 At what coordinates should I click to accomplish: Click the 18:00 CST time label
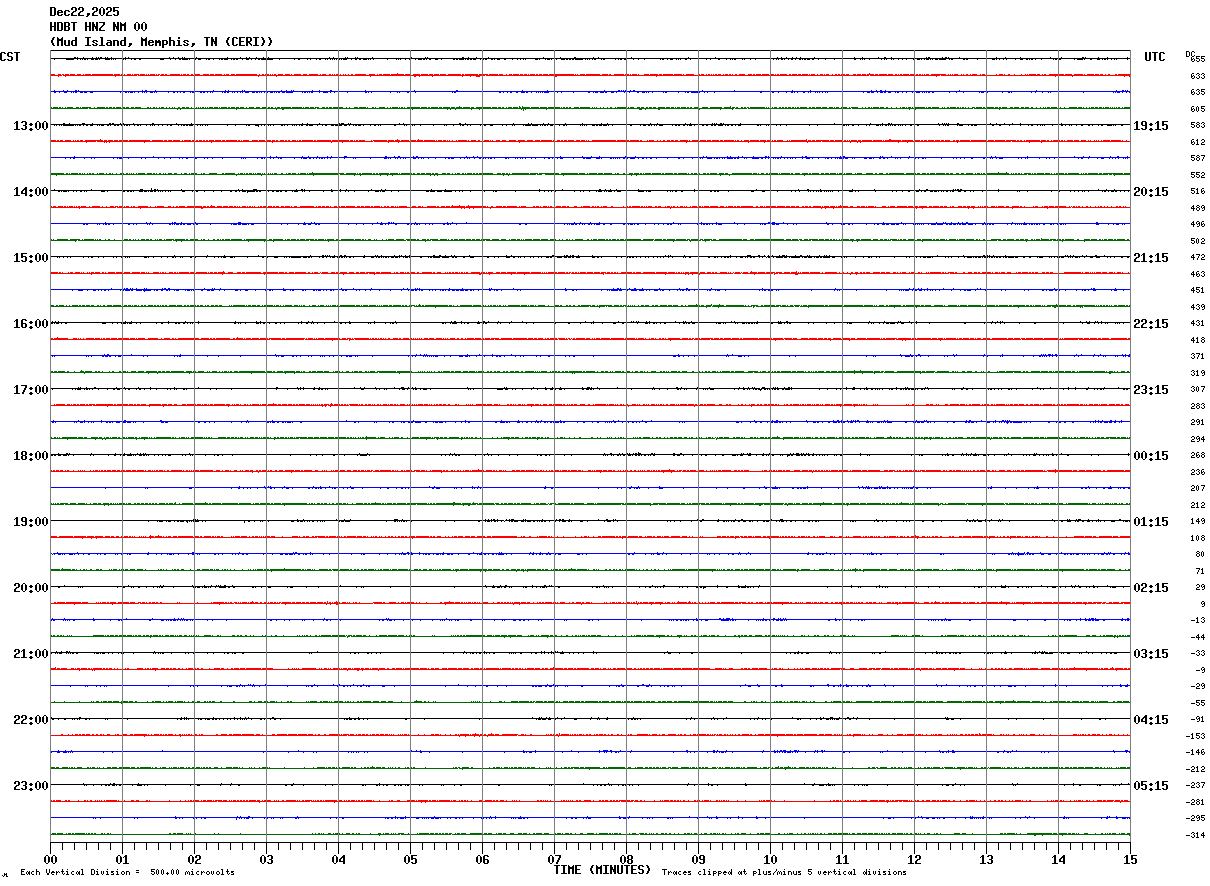(x=30, y=456)
